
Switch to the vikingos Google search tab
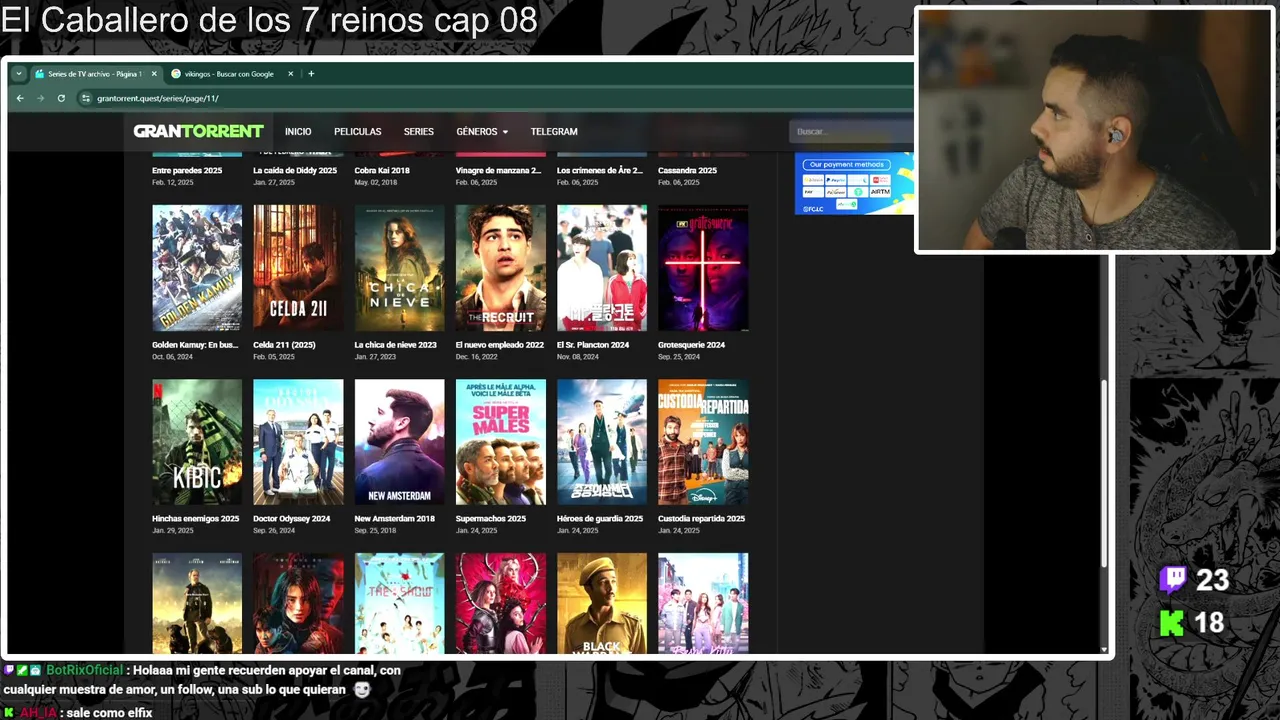[x=228, y=74]
